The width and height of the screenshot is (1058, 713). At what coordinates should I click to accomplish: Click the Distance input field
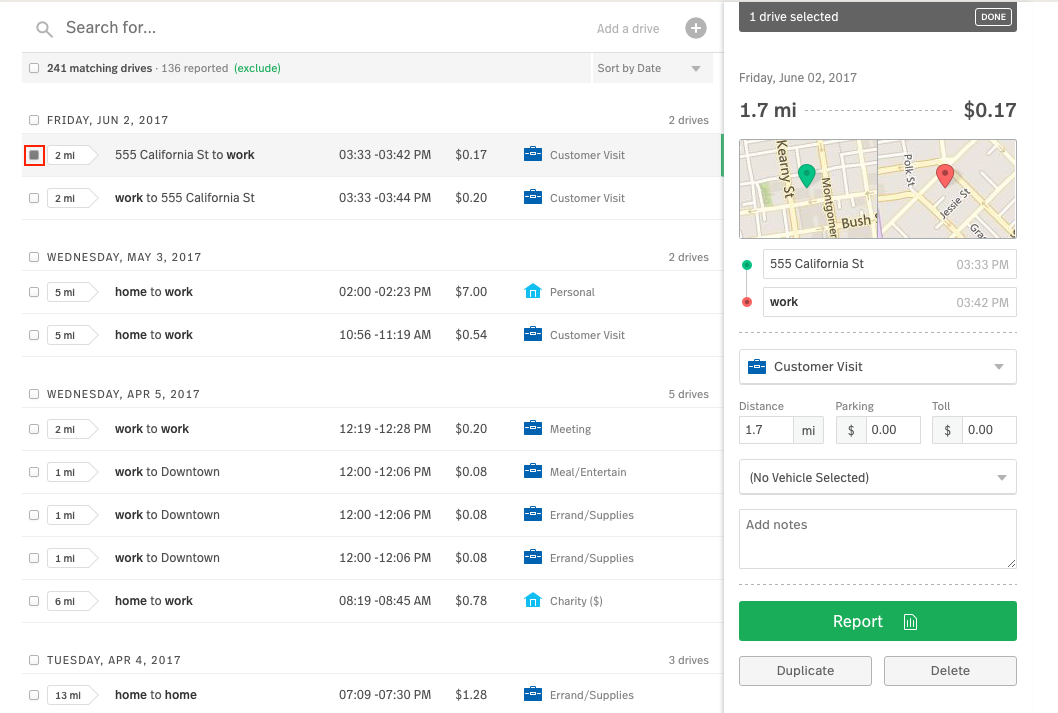(767, 430)
